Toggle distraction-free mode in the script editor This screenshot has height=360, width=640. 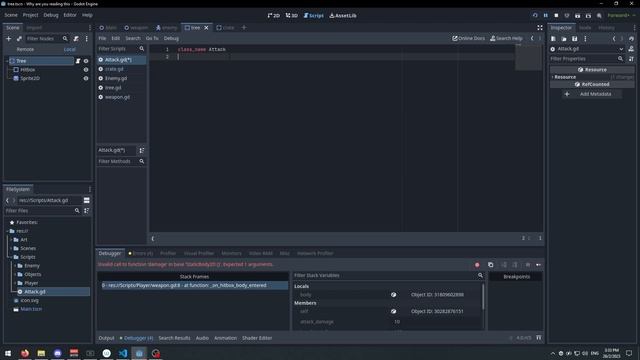[x=540, y=27]
